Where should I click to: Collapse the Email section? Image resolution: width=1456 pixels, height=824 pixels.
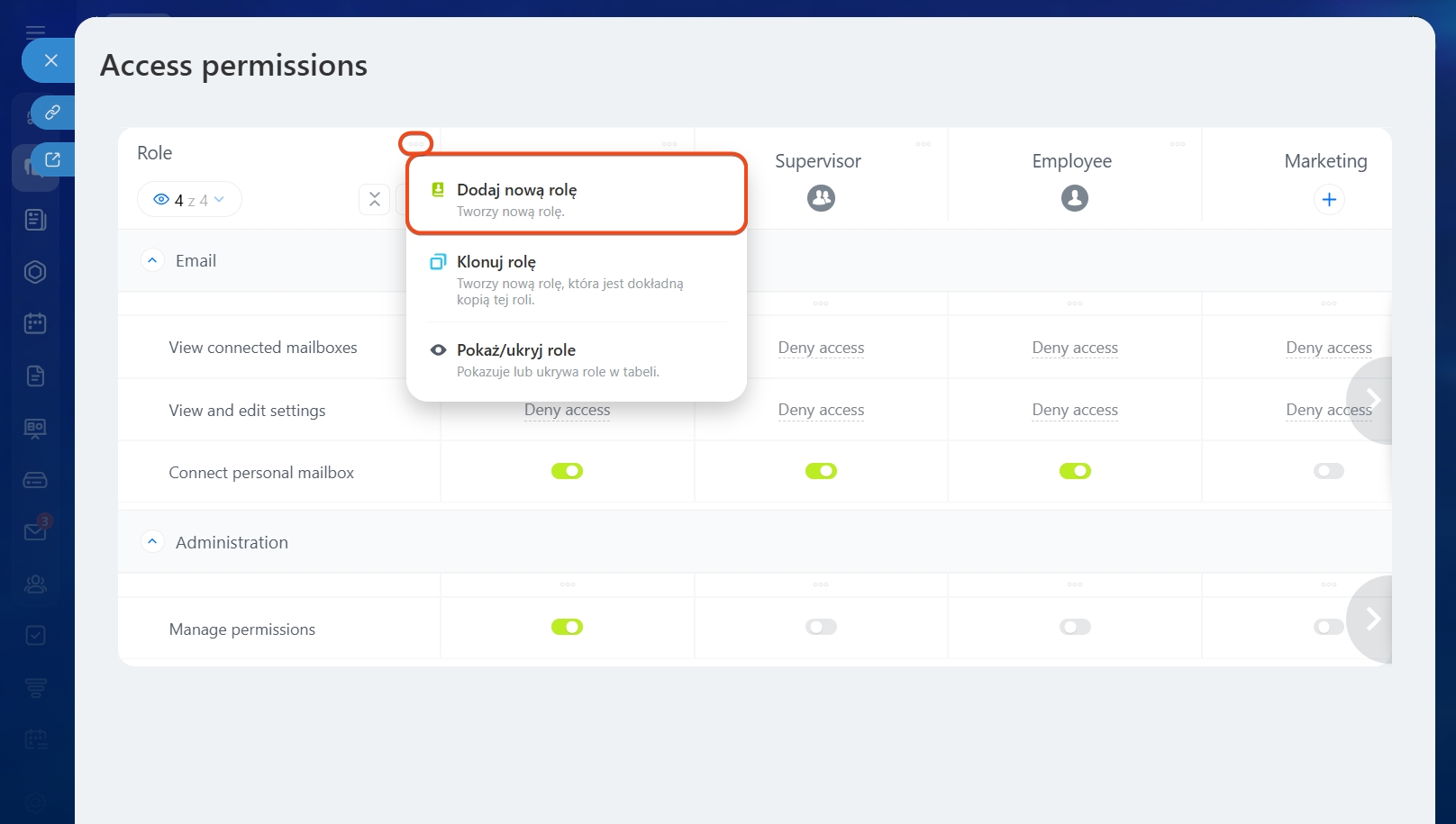[x=152, y=260]
